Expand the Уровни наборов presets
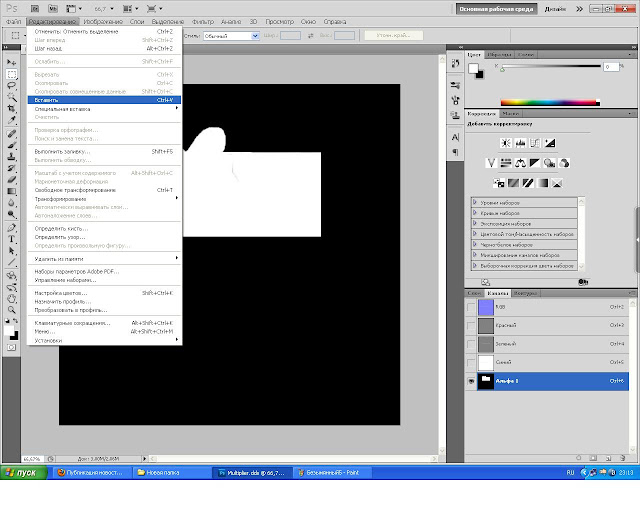 point(475,203)
